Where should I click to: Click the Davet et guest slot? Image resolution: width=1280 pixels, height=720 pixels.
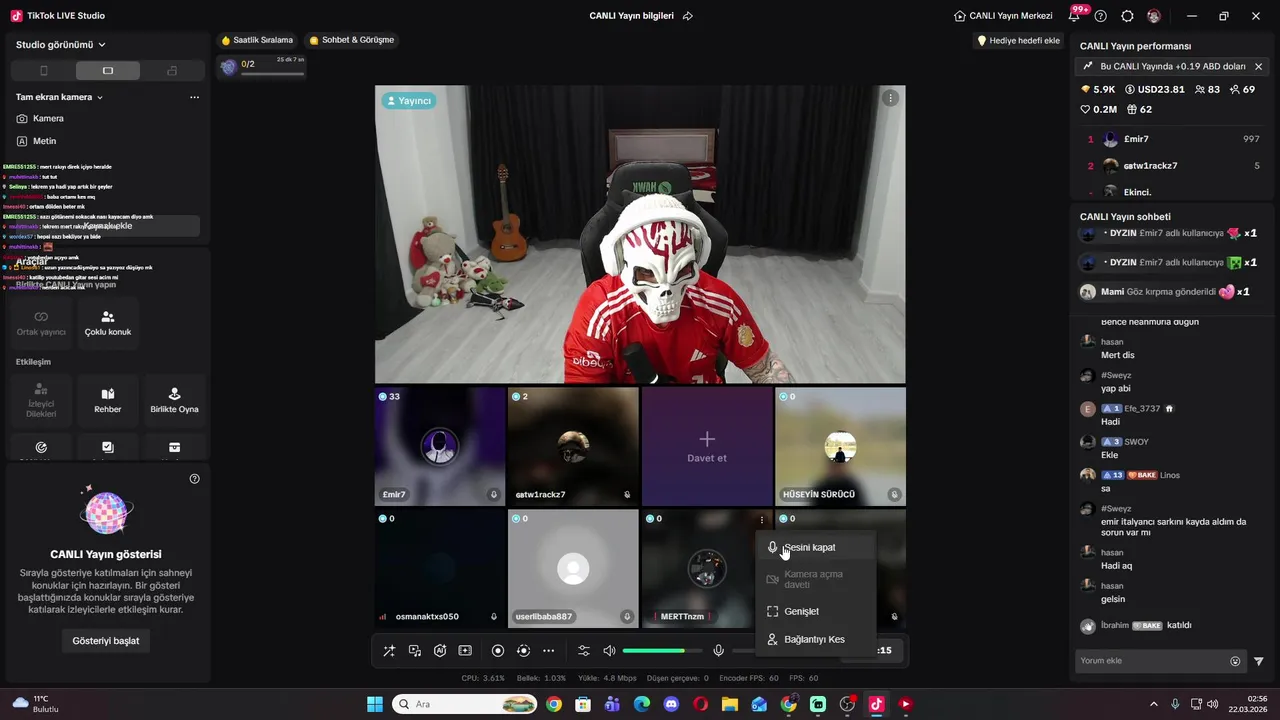tap(707, 446)
